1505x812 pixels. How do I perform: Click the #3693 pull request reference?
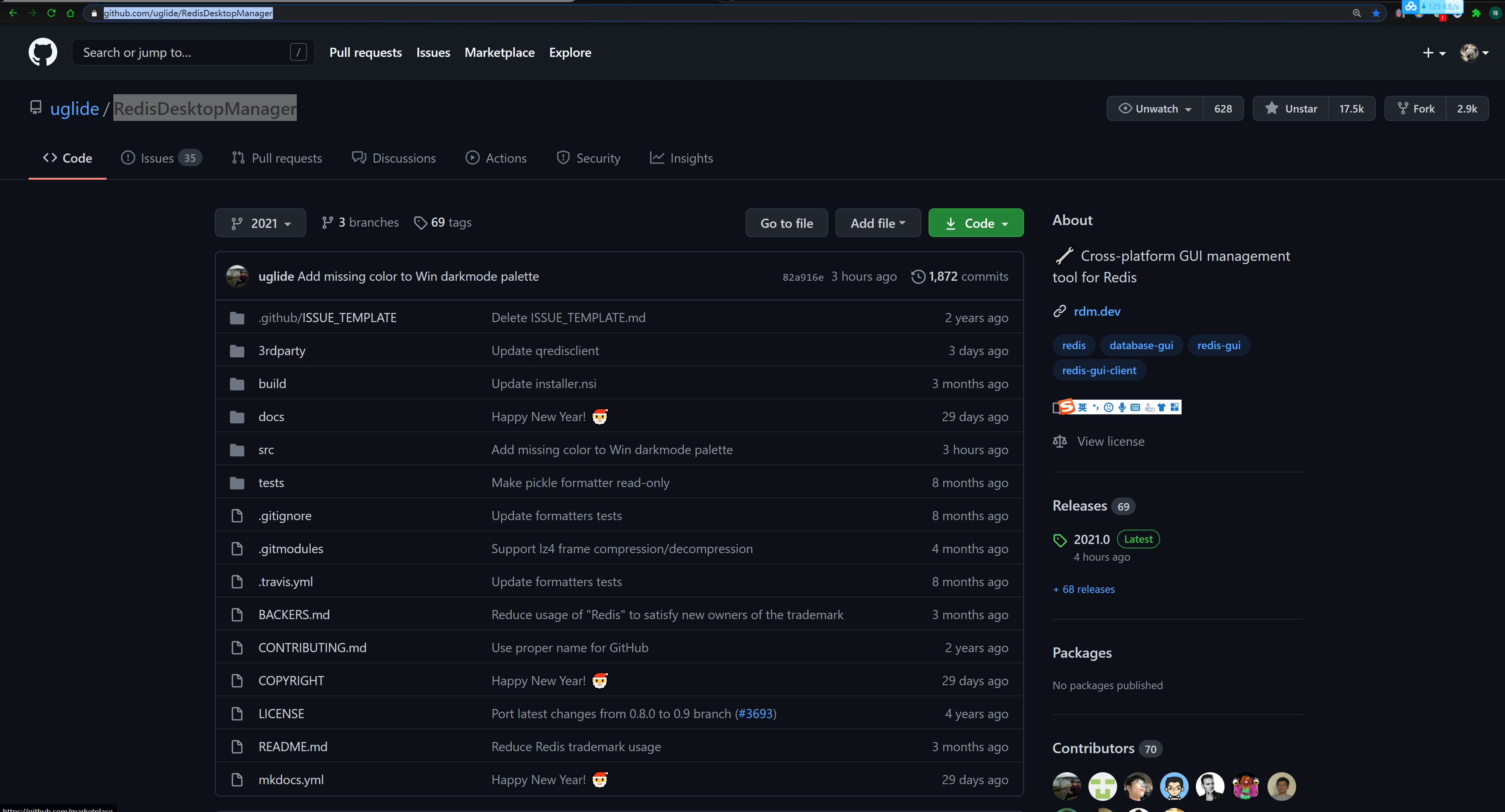[x=756, y=714]
